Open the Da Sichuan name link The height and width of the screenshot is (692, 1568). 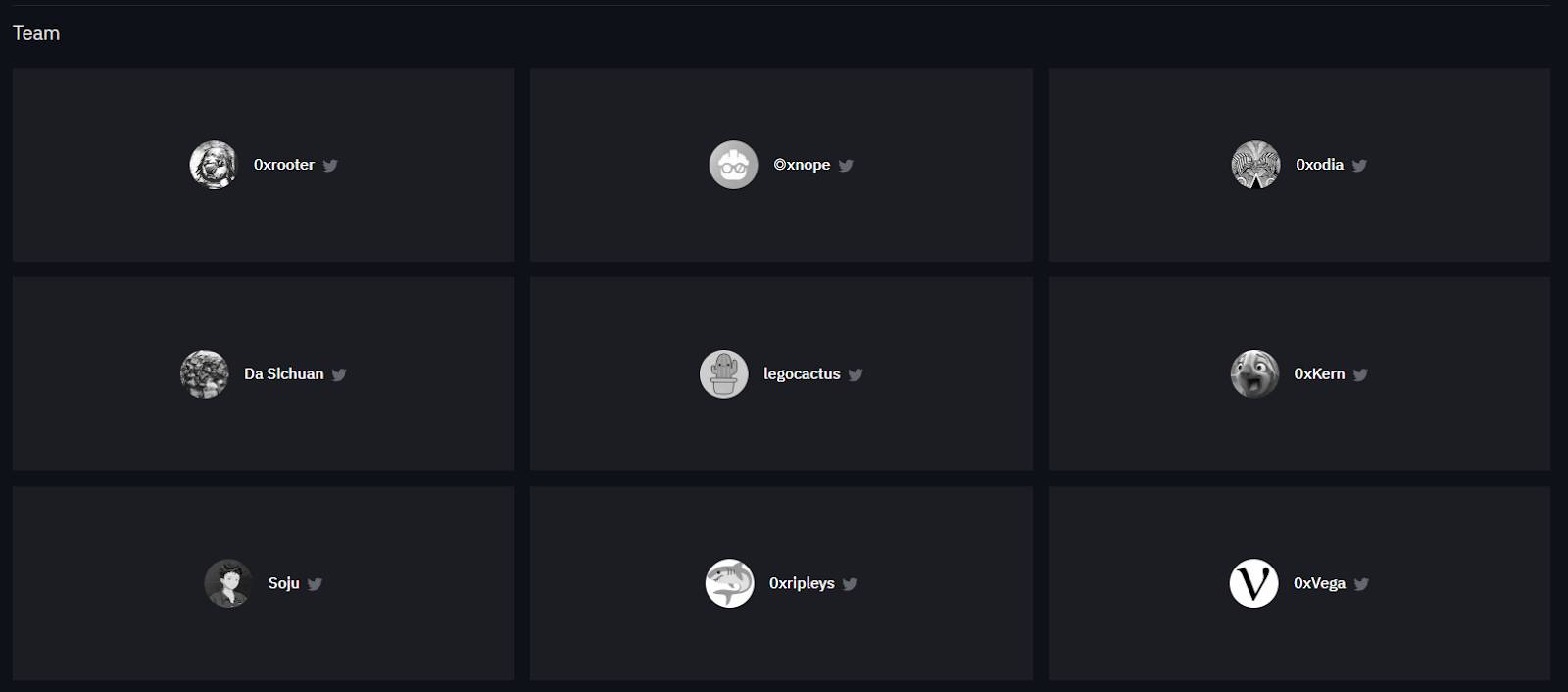point(284,373)
